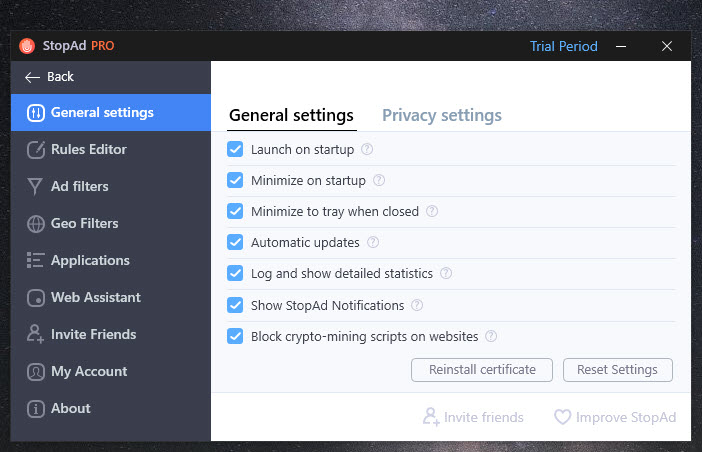Turn off Show StopAd Notifications
Screen dimensions: 702x452
click(x=235, y=305)
